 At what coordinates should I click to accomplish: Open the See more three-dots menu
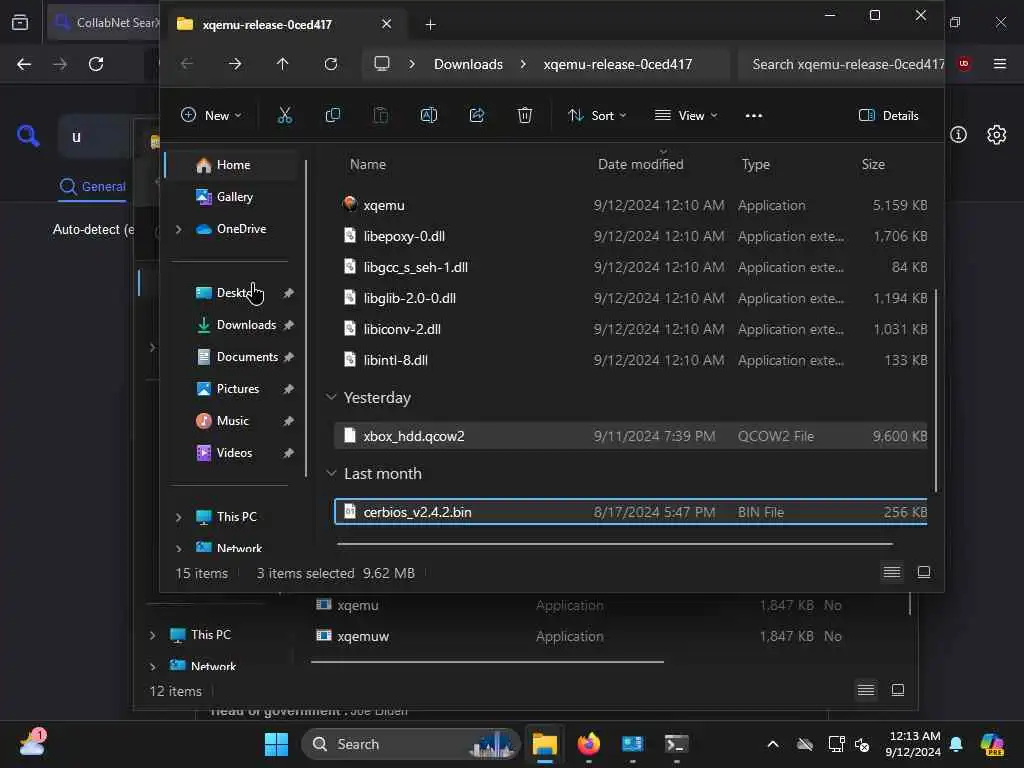[x=754, y=116]
